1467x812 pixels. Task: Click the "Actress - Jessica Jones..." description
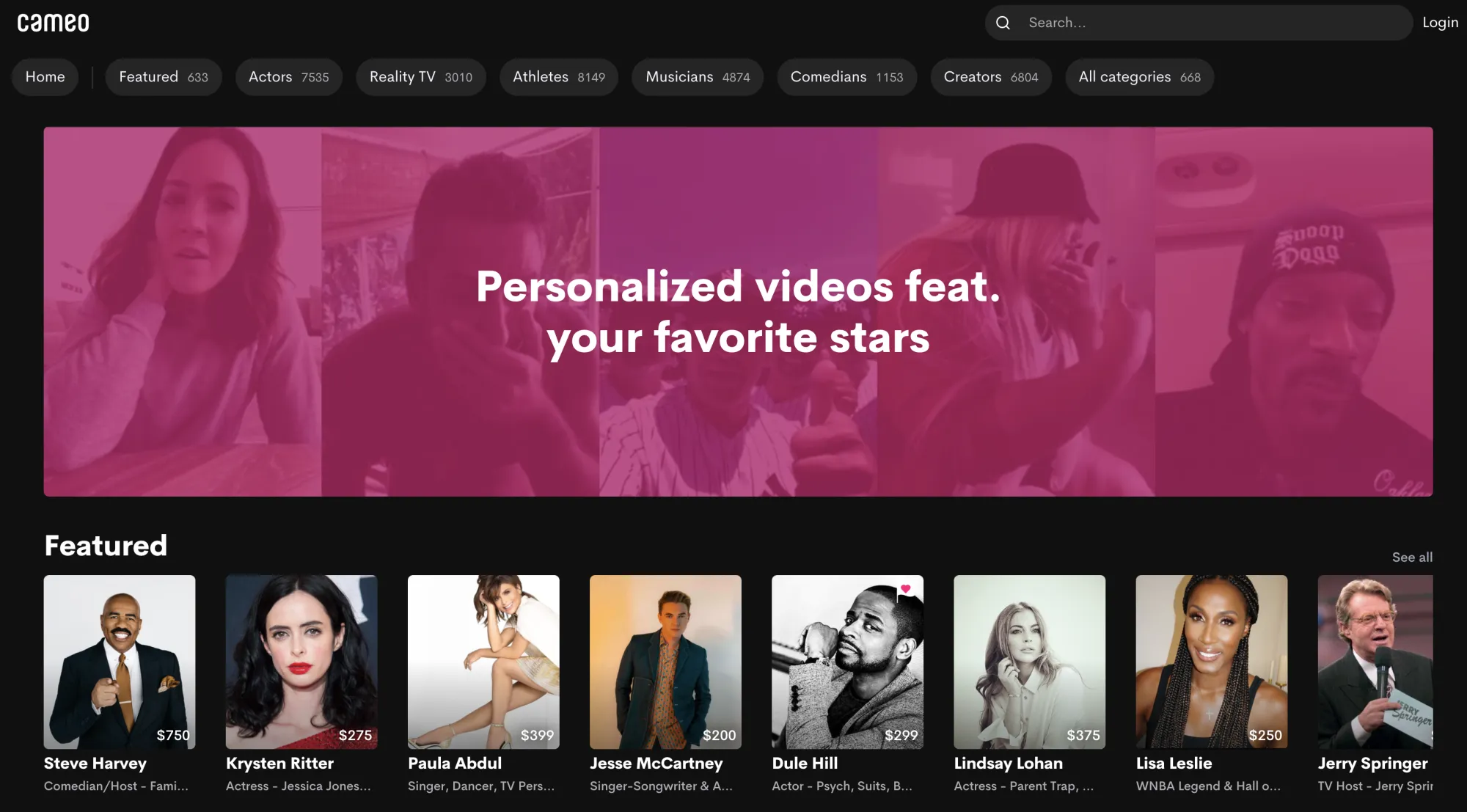pyautogui.click(x=299, y=786)
